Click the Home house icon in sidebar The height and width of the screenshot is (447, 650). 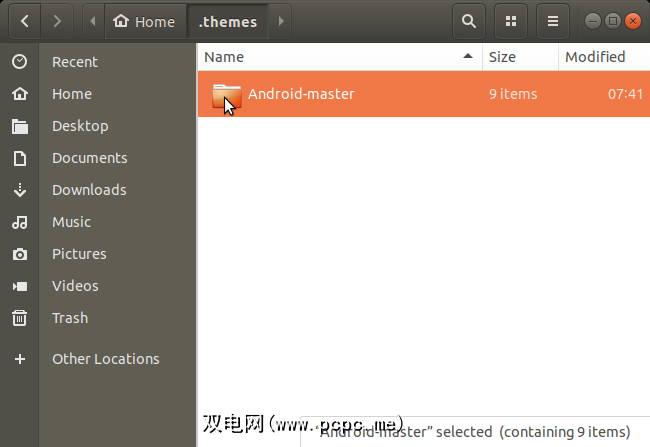click(19, 94)
